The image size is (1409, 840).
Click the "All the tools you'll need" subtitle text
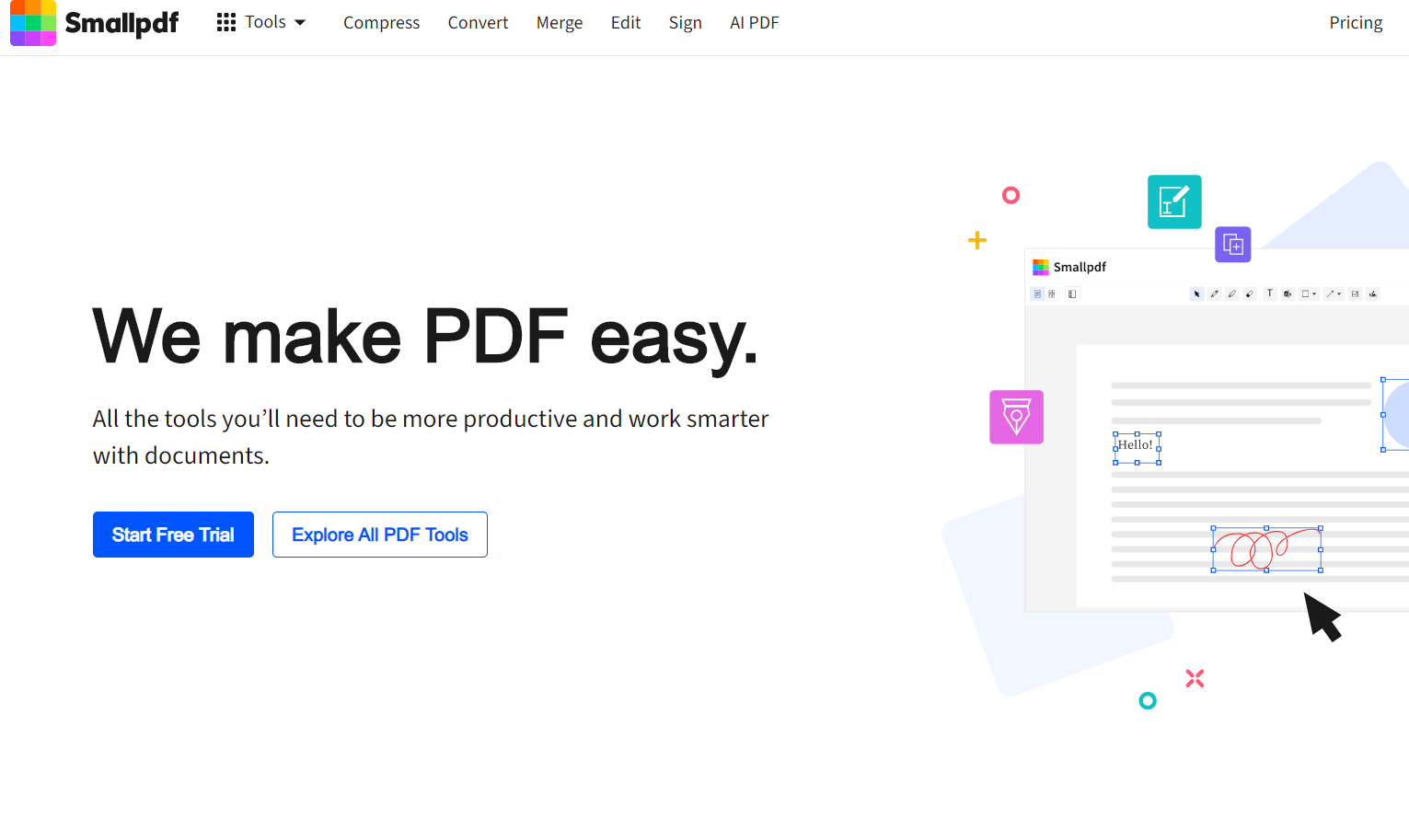pos(431,437)
